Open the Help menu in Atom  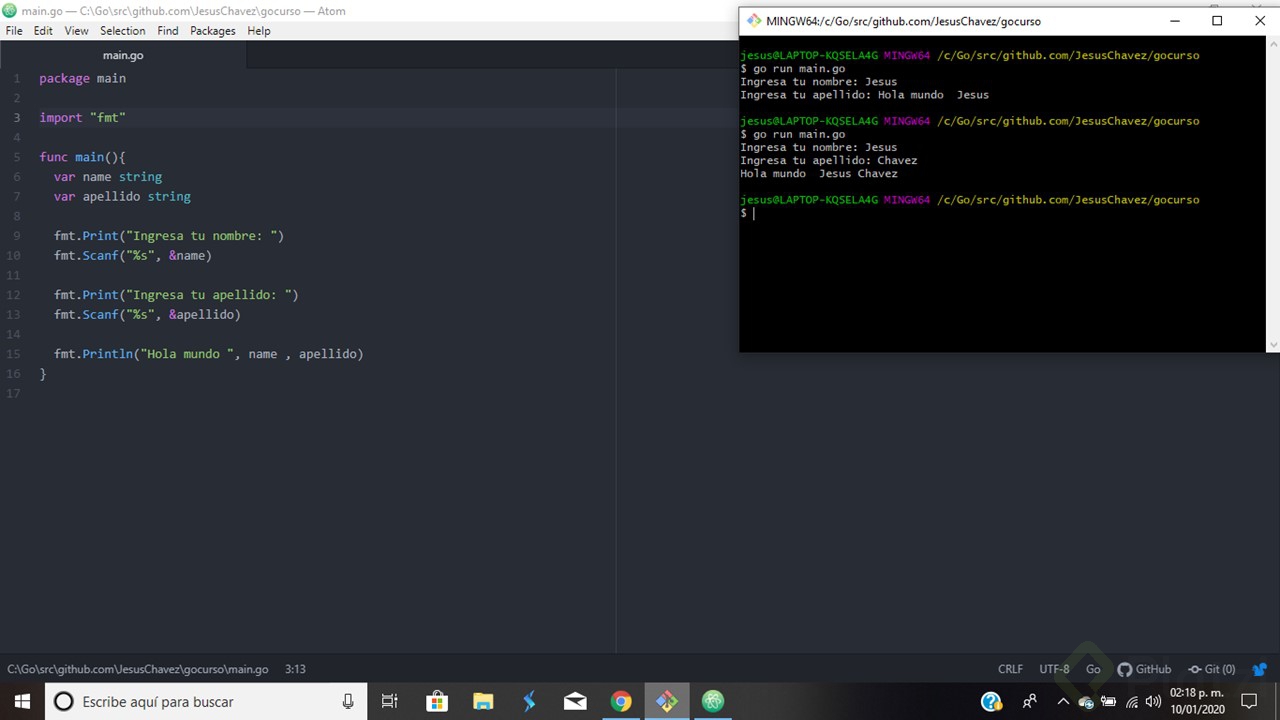coord(259,31)
